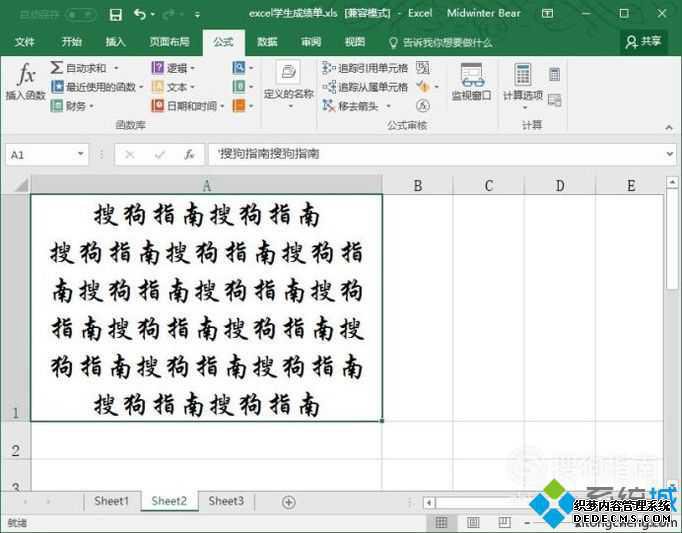The height and width of the screenshot is (533, 682).
Task: Switch to Sheet3 tab
Action: (x=226, y=501)
